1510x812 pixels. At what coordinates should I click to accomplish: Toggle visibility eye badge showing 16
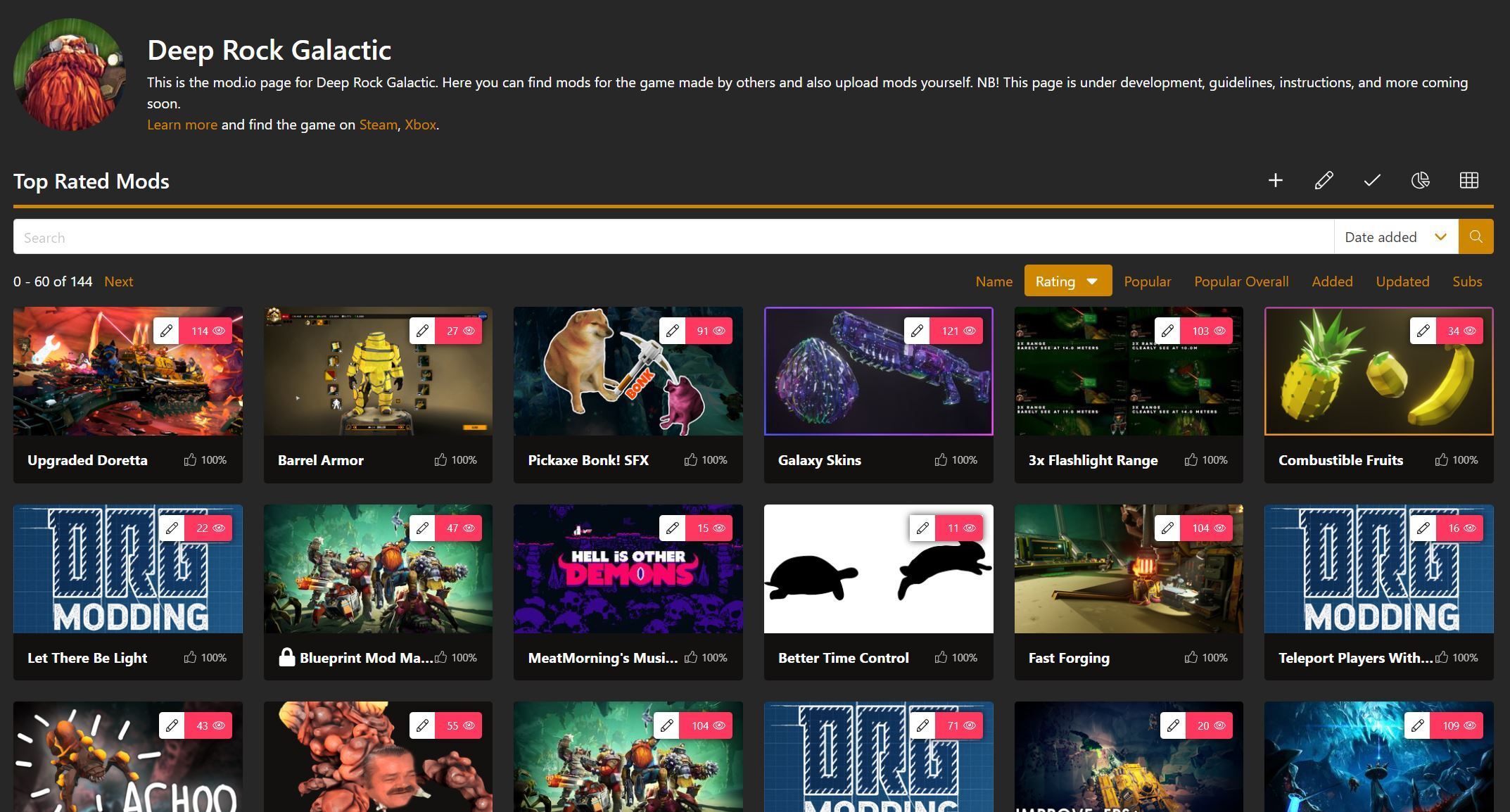coord(1459,528)
